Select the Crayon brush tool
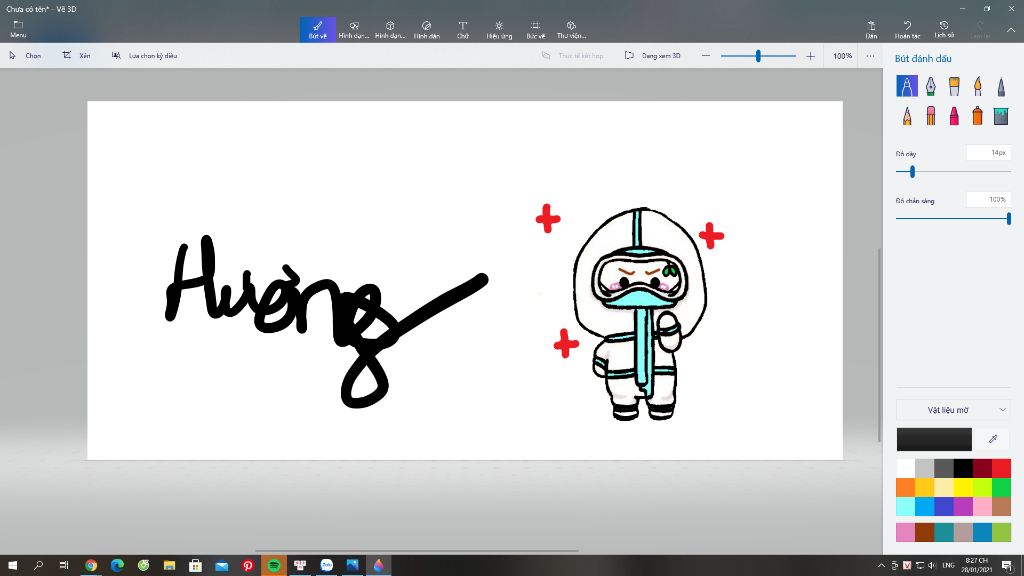The width and height of the screenshot is (1024, 576). [954, 116]
